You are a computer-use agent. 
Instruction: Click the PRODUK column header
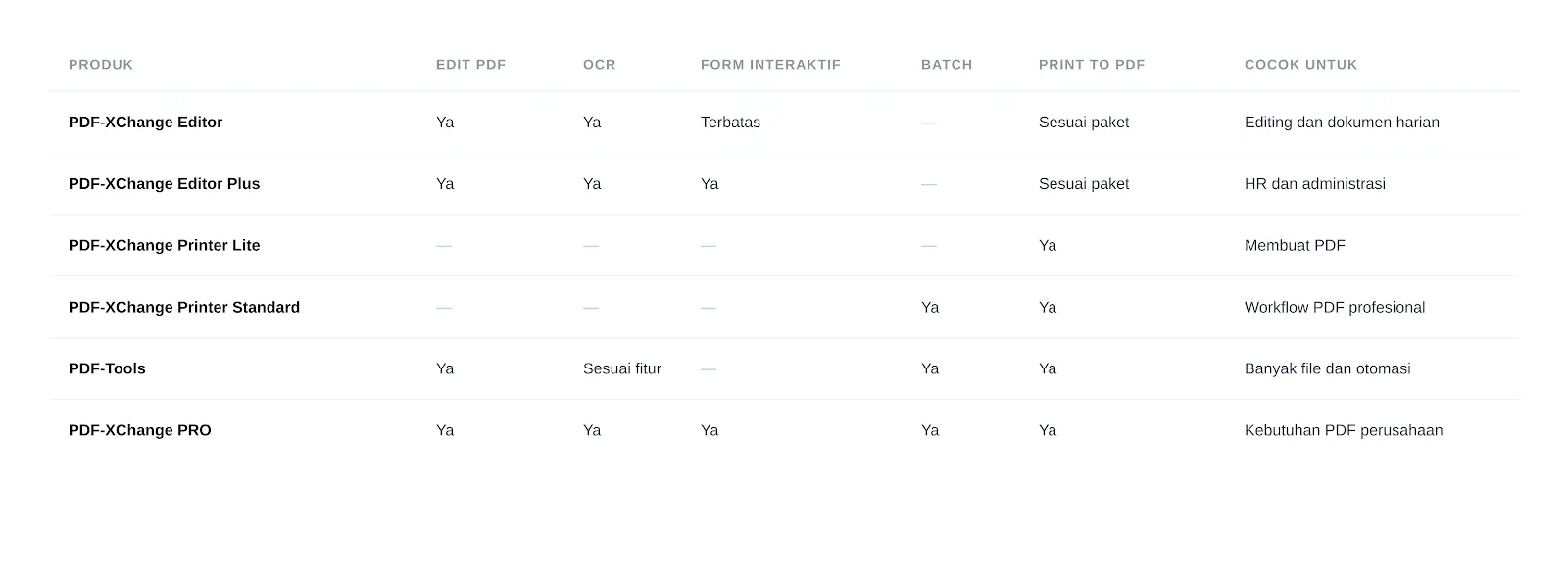coord(101,65)
